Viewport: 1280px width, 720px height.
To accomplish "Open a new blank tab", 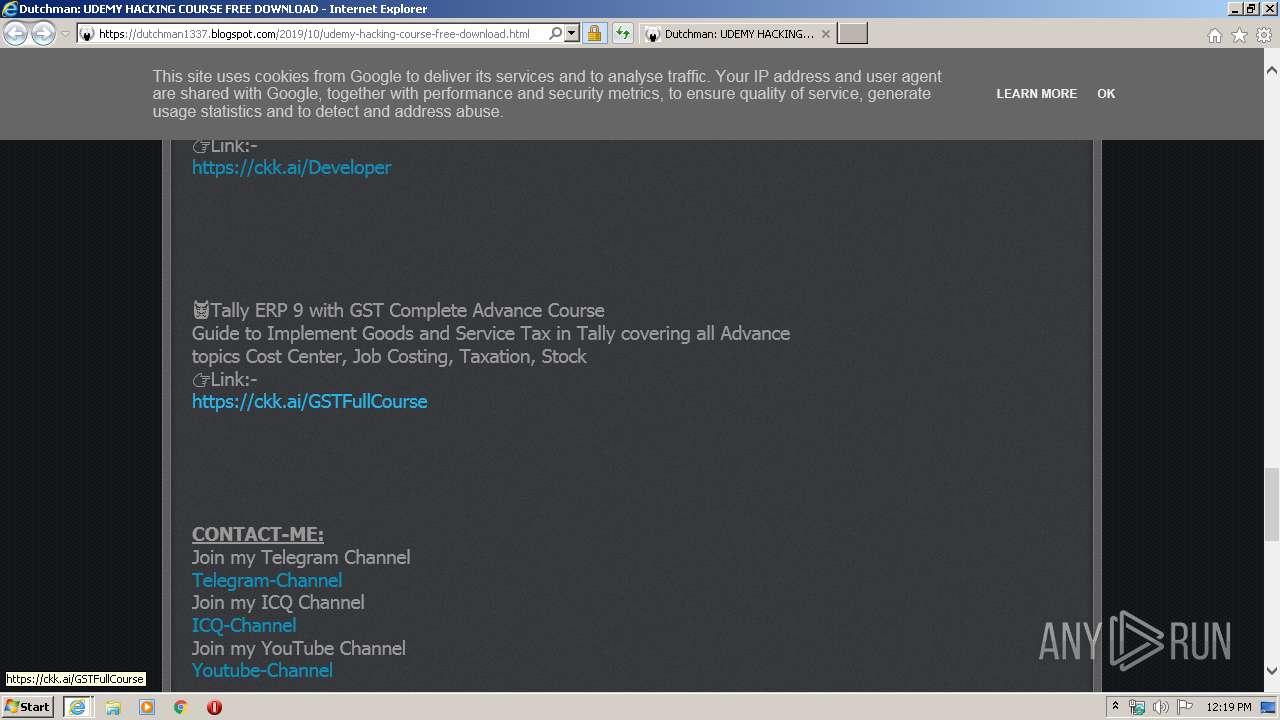I will tap(852, 34).
